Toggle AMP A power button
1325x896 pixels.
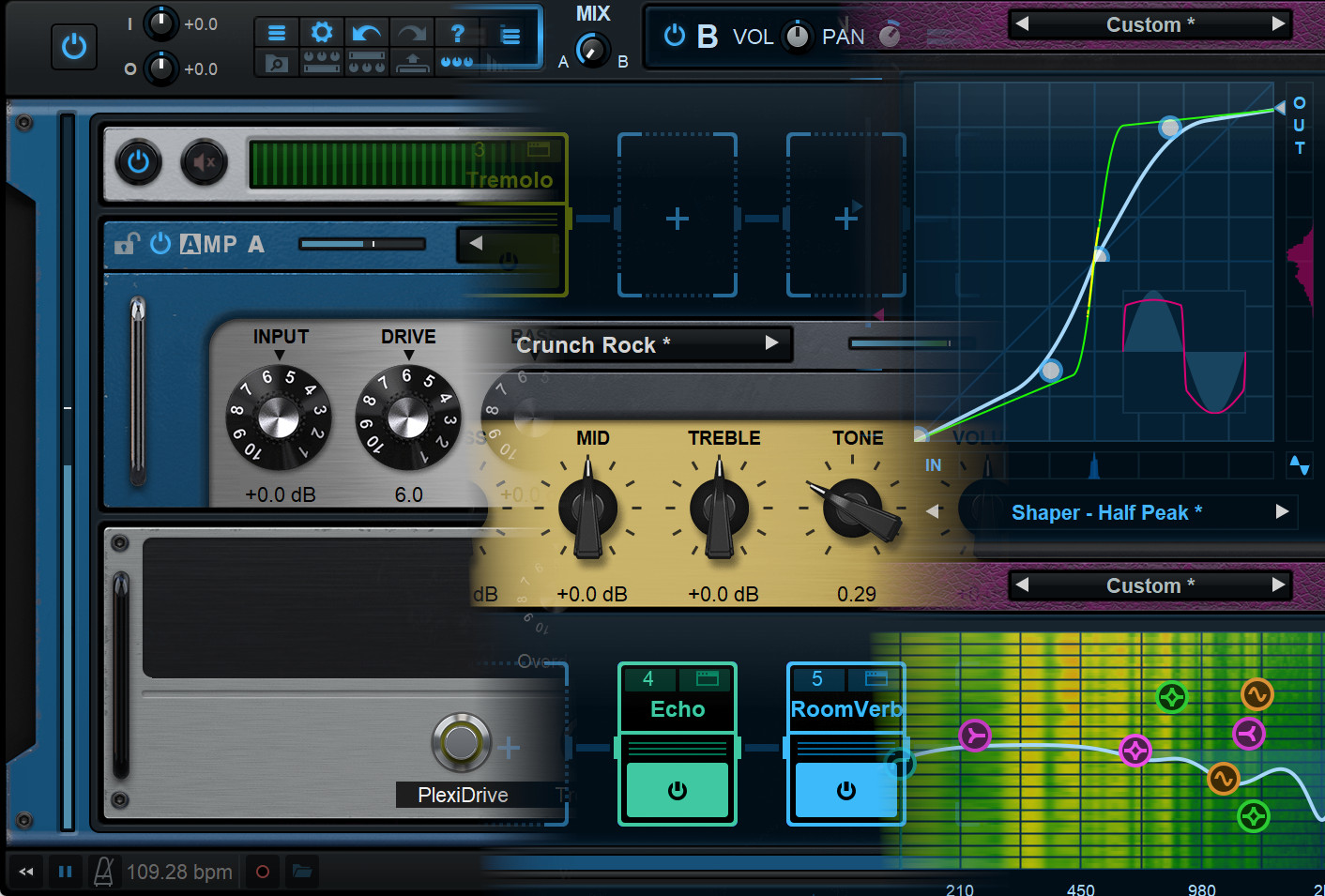[x=160, y=244]
